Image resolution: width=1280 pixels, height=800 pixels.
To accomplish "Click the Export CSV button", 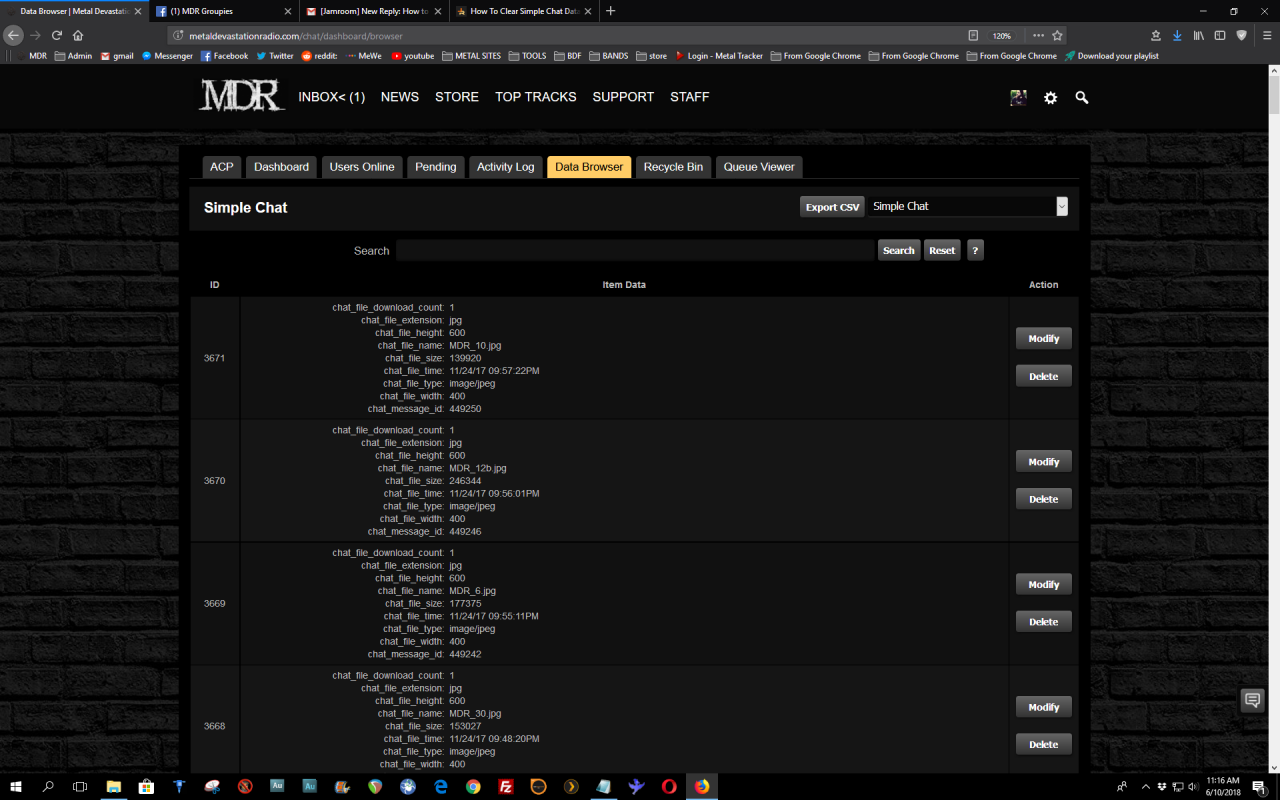I will 832,207.
